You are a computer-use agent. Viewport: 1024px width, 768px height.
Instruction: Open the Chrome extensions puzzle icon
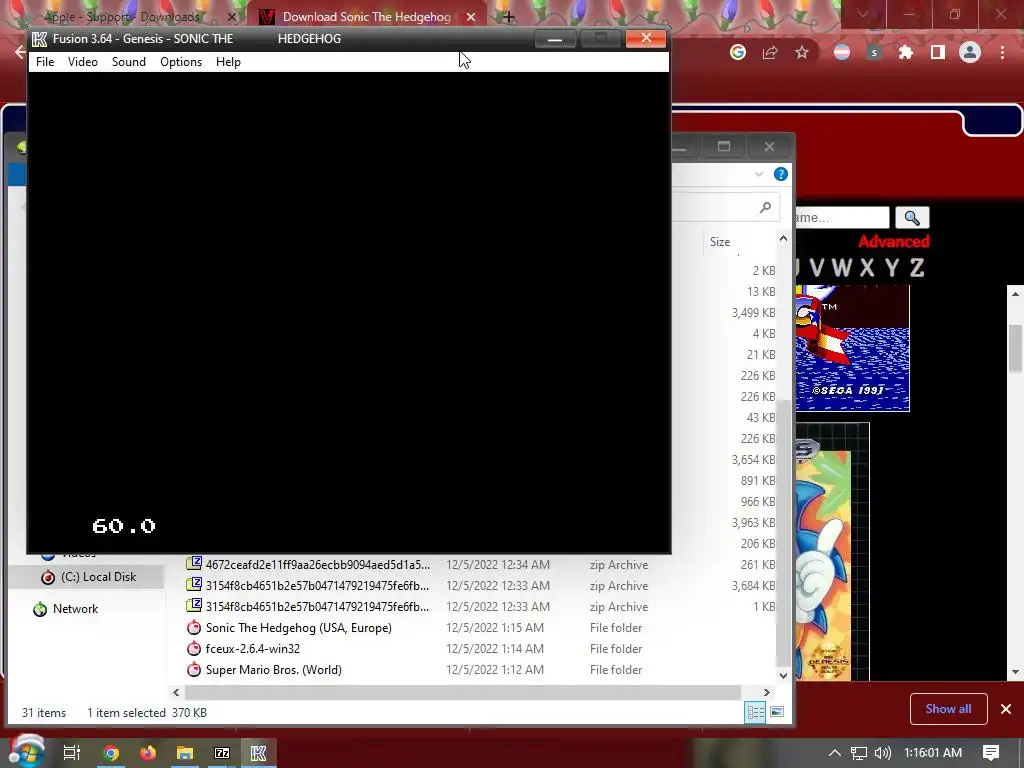tap(906, 53)
